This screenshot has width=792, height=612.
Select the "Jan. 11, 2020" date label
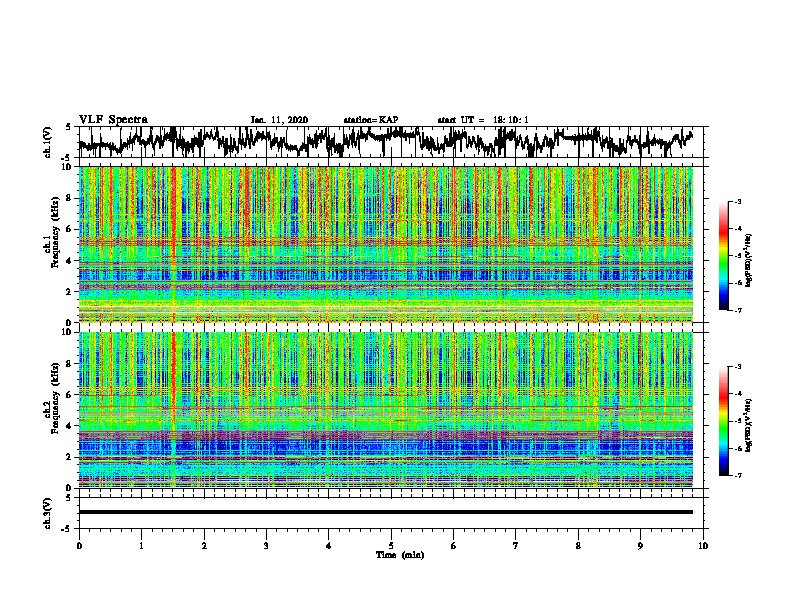click(279, 120)
